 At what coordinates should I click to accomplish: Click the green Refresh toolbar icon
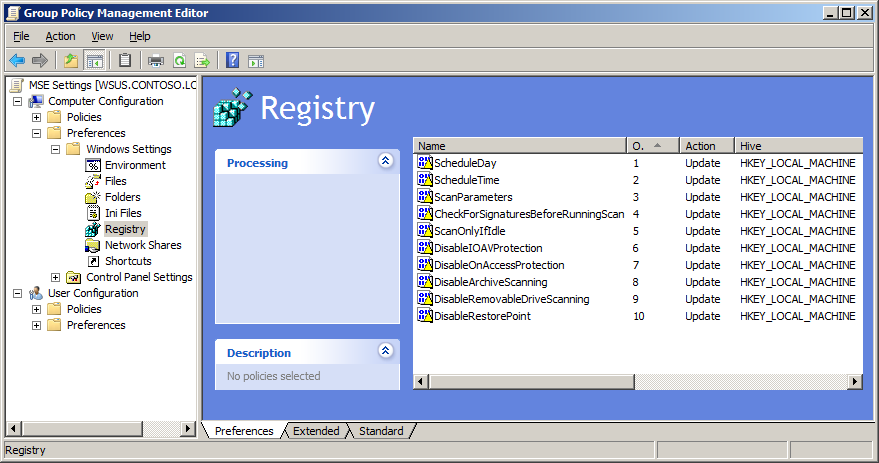[179, 60]
